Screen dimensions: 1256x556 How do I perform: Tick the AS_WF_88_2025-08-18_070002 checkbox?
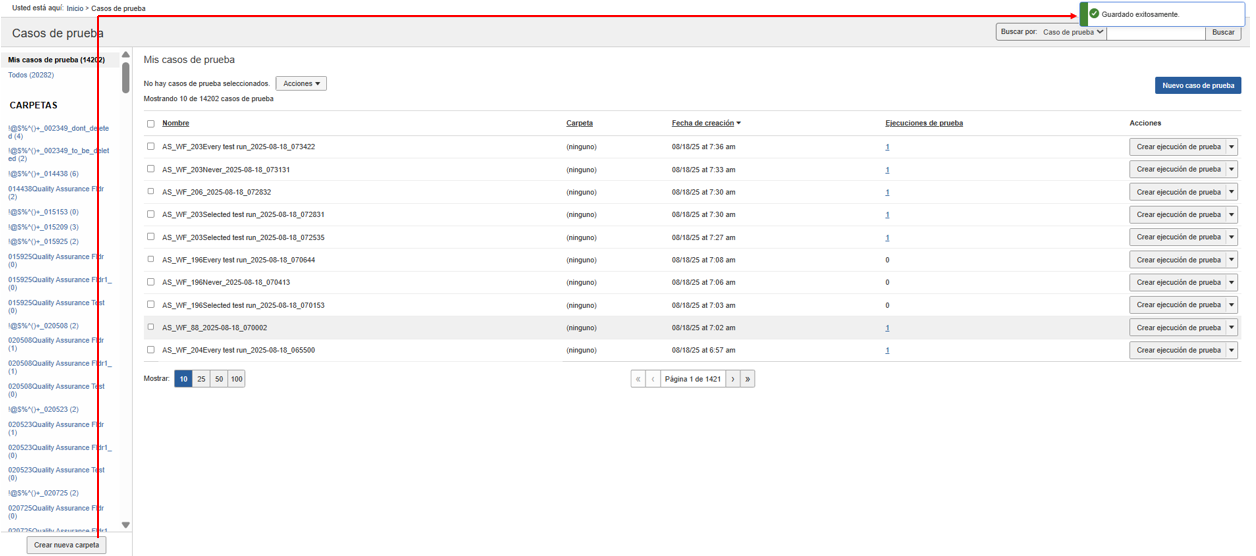tap(151, 327)
